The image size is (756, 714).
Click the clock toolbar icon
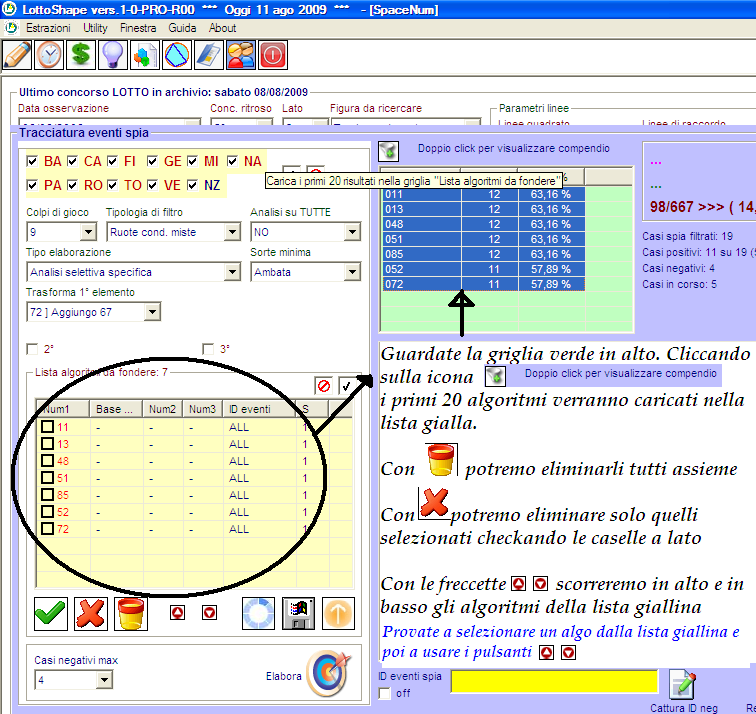click(49, 54)
